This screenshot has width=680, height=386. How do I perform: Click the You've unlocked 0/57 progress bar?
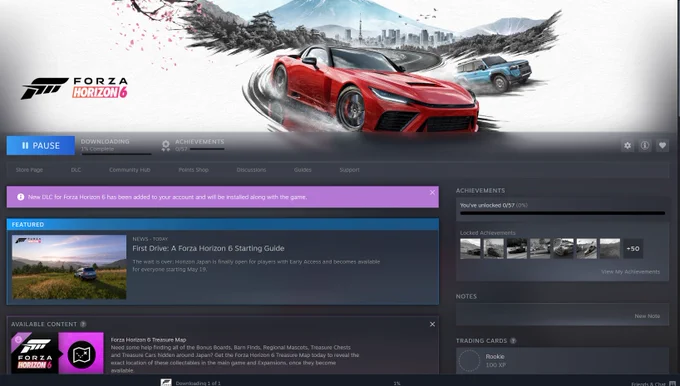[x=562, y=213]
